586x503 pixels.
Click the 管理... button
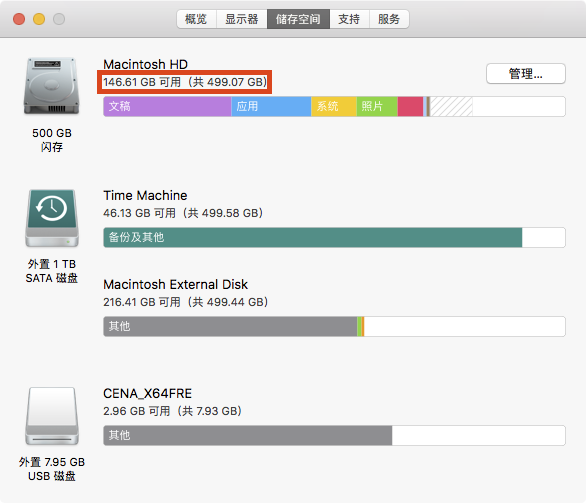pyautogui.click(x=525, y=74)
